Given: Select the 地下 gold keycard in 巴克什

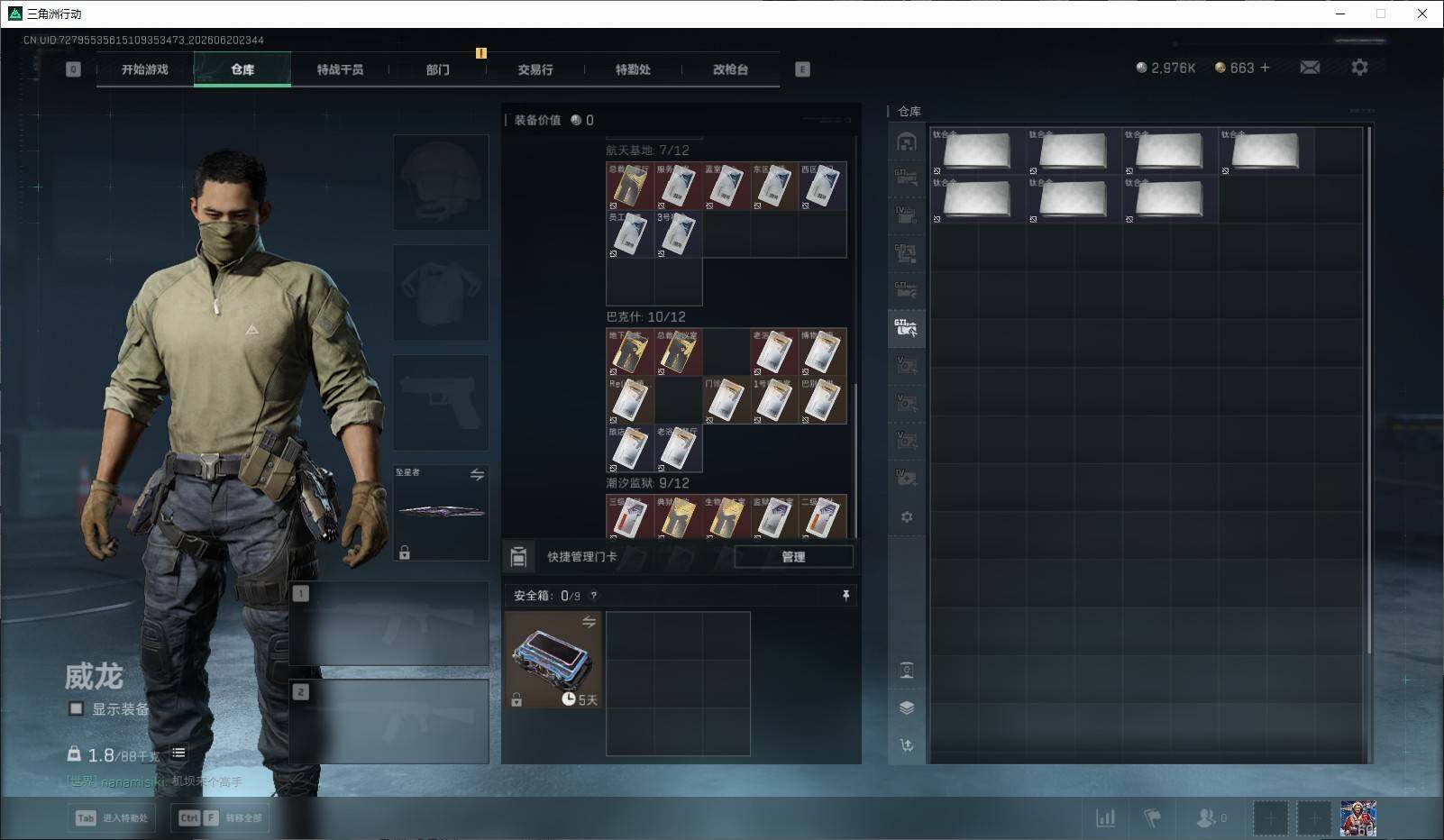Looking at the screenshot, I should (630, 352).
